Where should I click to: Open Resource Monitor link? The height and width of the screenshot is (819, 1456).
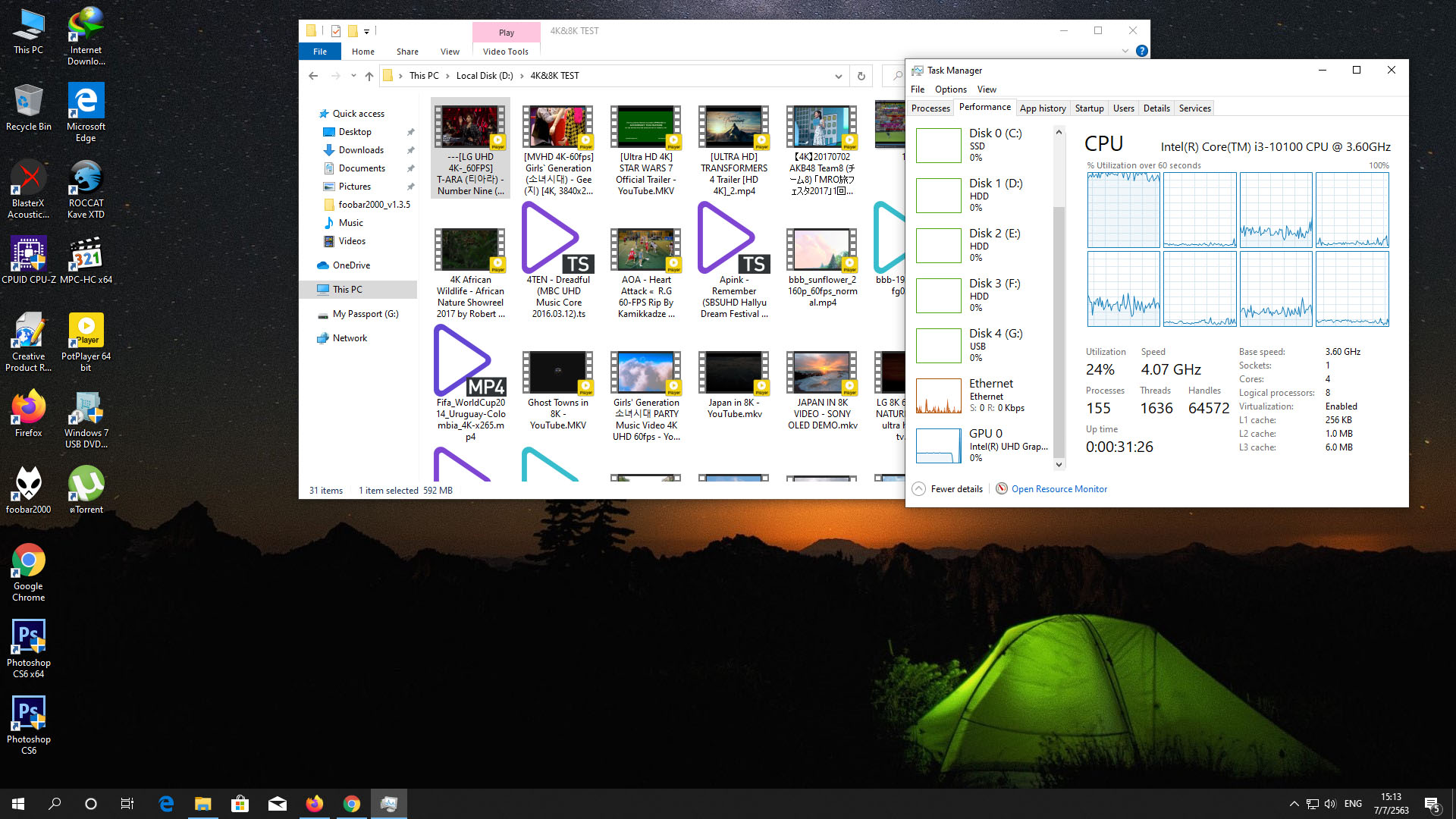point(1059,489)
